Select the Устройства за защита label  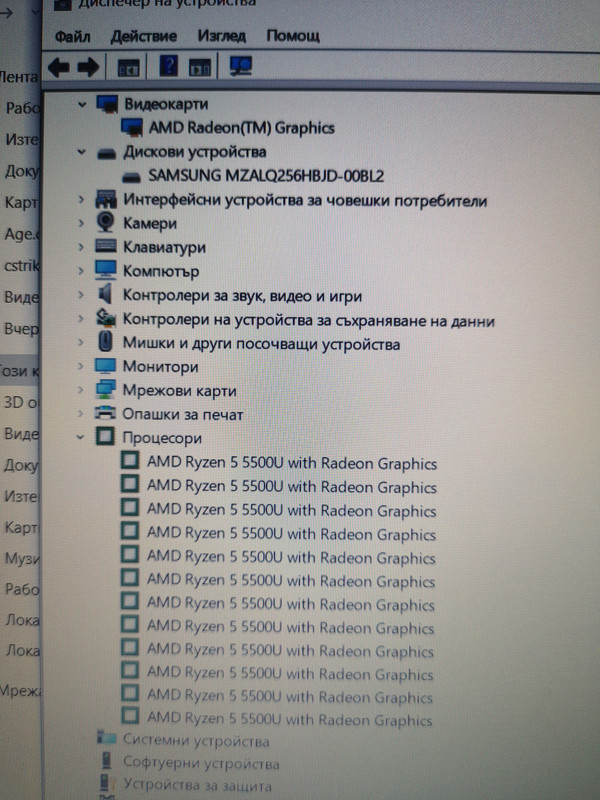tap(197, 785)
